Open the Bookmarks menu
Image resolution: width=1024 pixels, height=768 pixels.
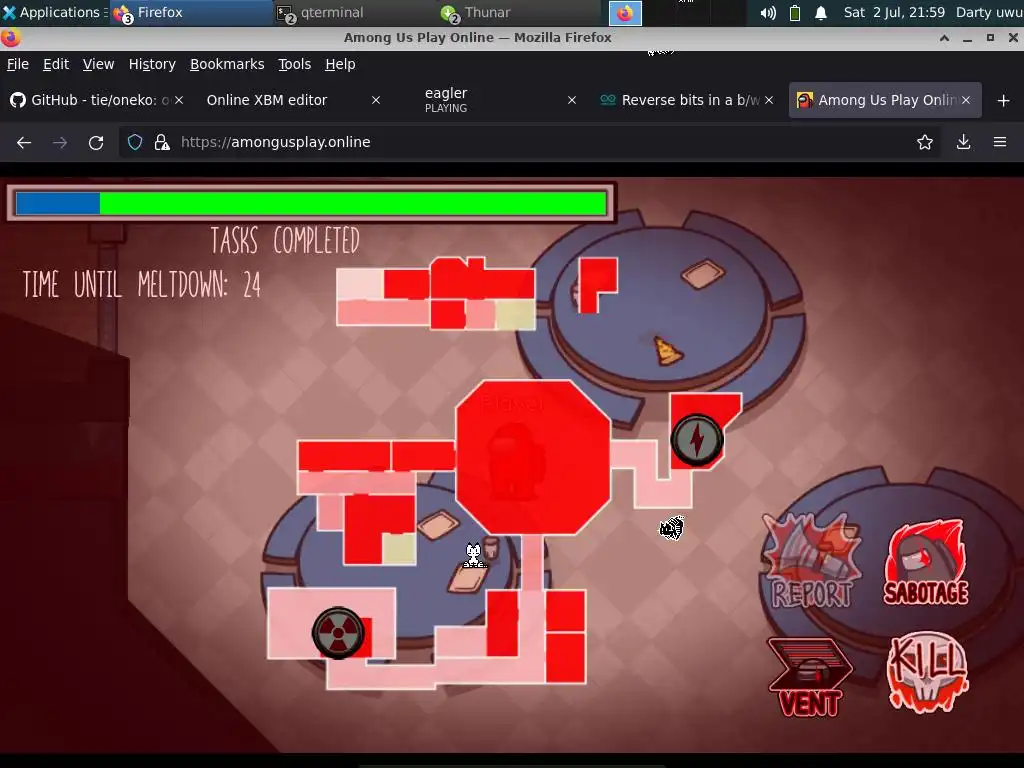(227, 64)
